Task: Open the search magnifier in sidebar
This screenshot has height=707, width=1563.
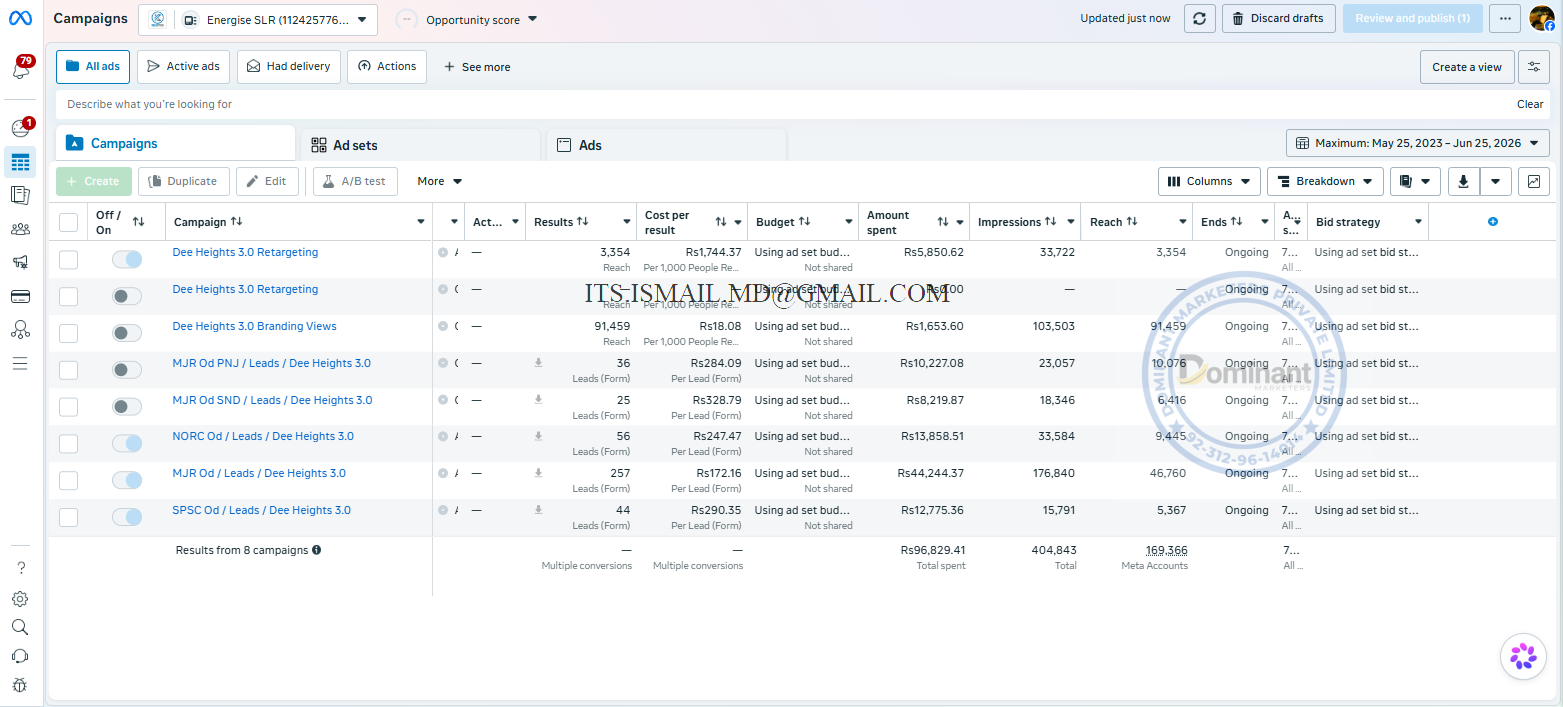Action: (x=20, y=627)
